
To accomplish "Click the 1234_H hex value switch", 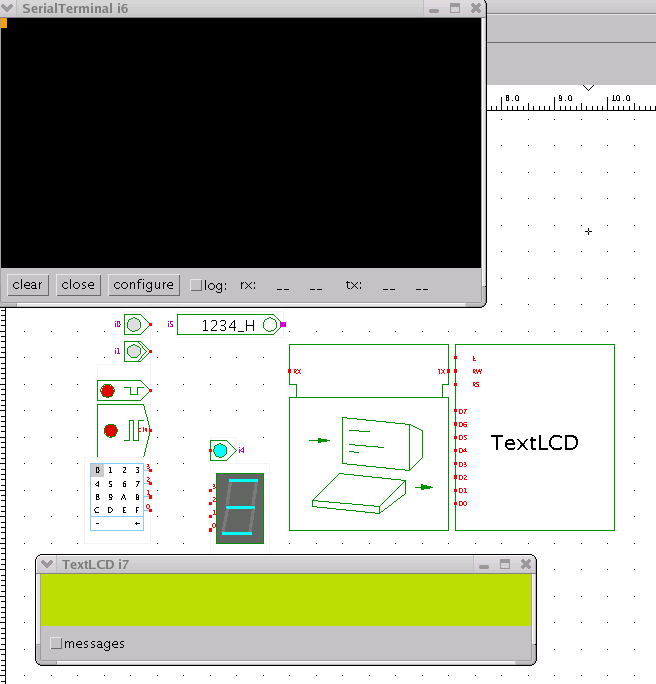I will tap(228, 325).
